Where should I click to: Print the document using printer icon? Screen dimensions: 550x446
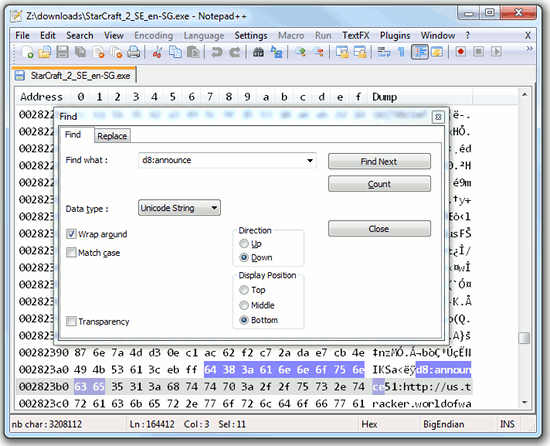point(134,52)
